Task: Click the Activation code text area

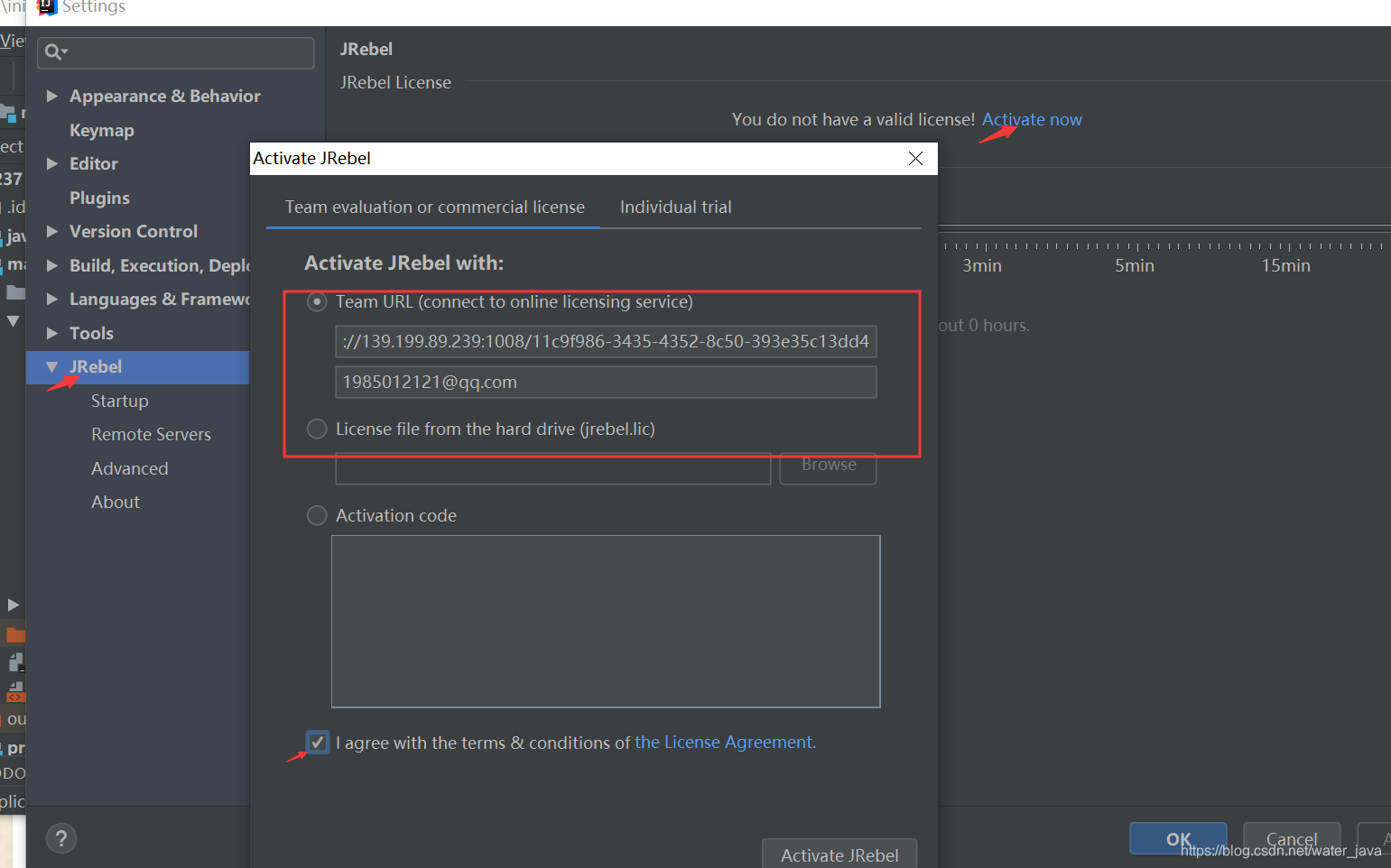Action: point(606,622)
